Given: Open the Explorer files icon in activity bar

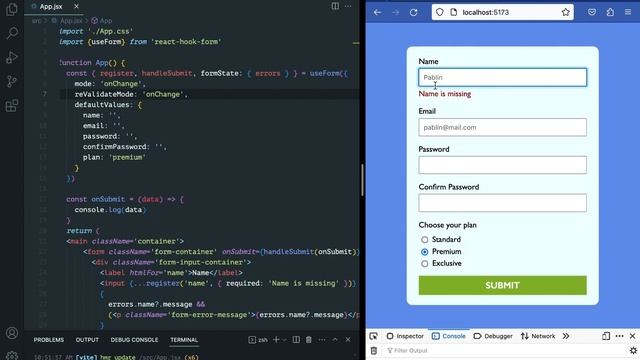Looking at the screenshot, I should coord(12,9).
